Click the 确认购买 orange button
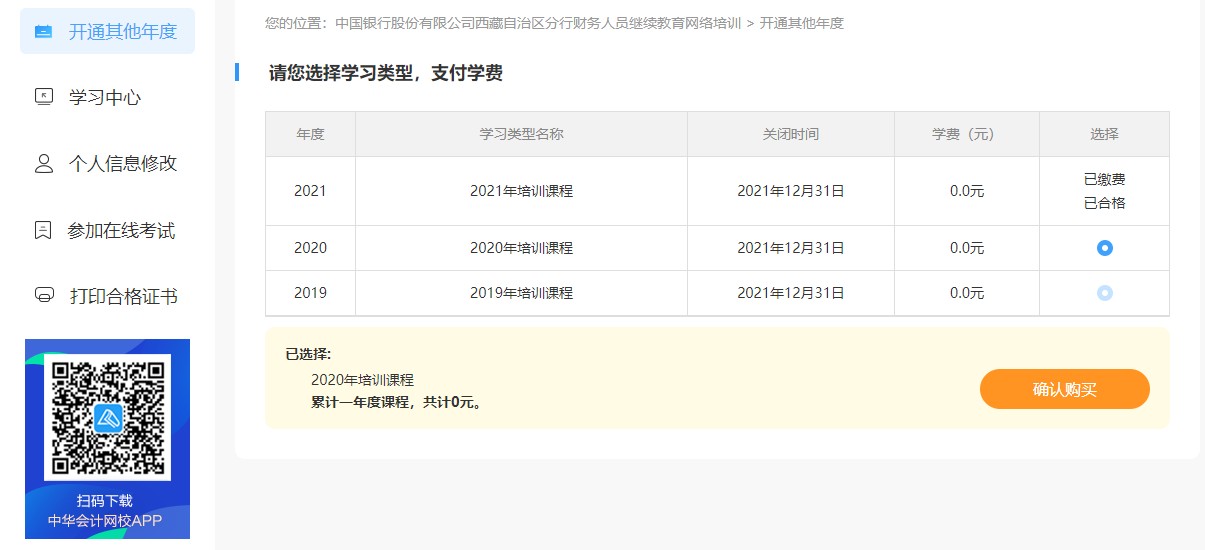The width and height of the screenshot is (1205, 550). coord(1064,389)
